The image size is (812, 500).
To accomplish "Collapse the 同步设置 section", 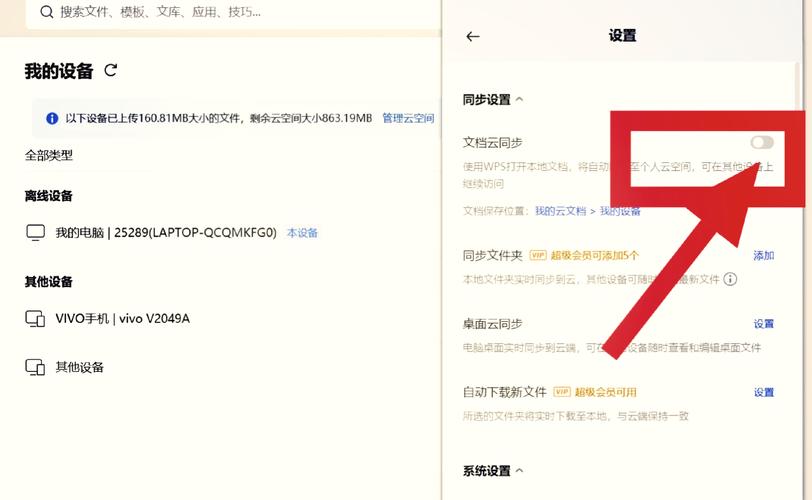I will click(x=519, y=99).
